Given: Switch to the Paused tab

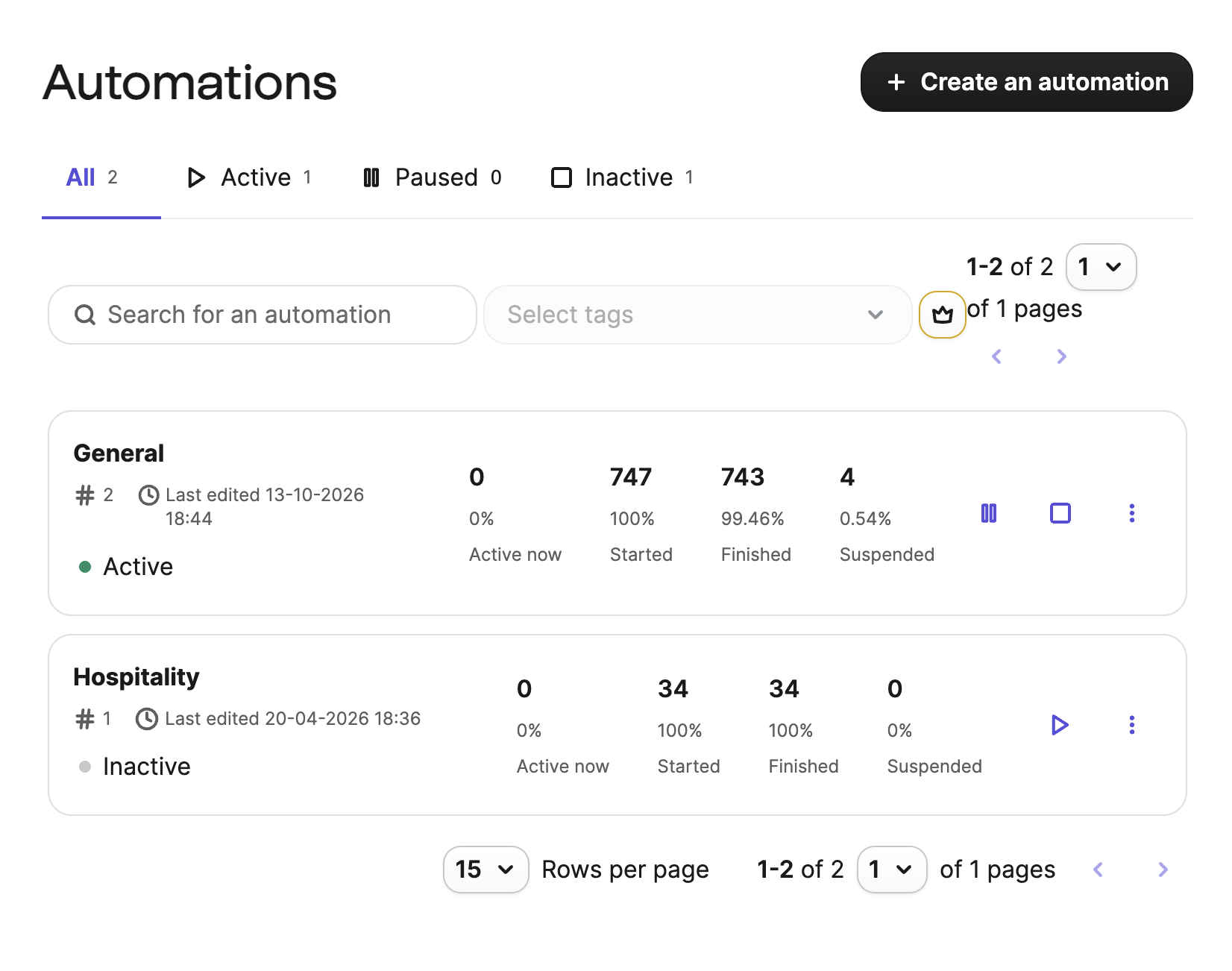Looking at the screenshot, I should point(433,177).
